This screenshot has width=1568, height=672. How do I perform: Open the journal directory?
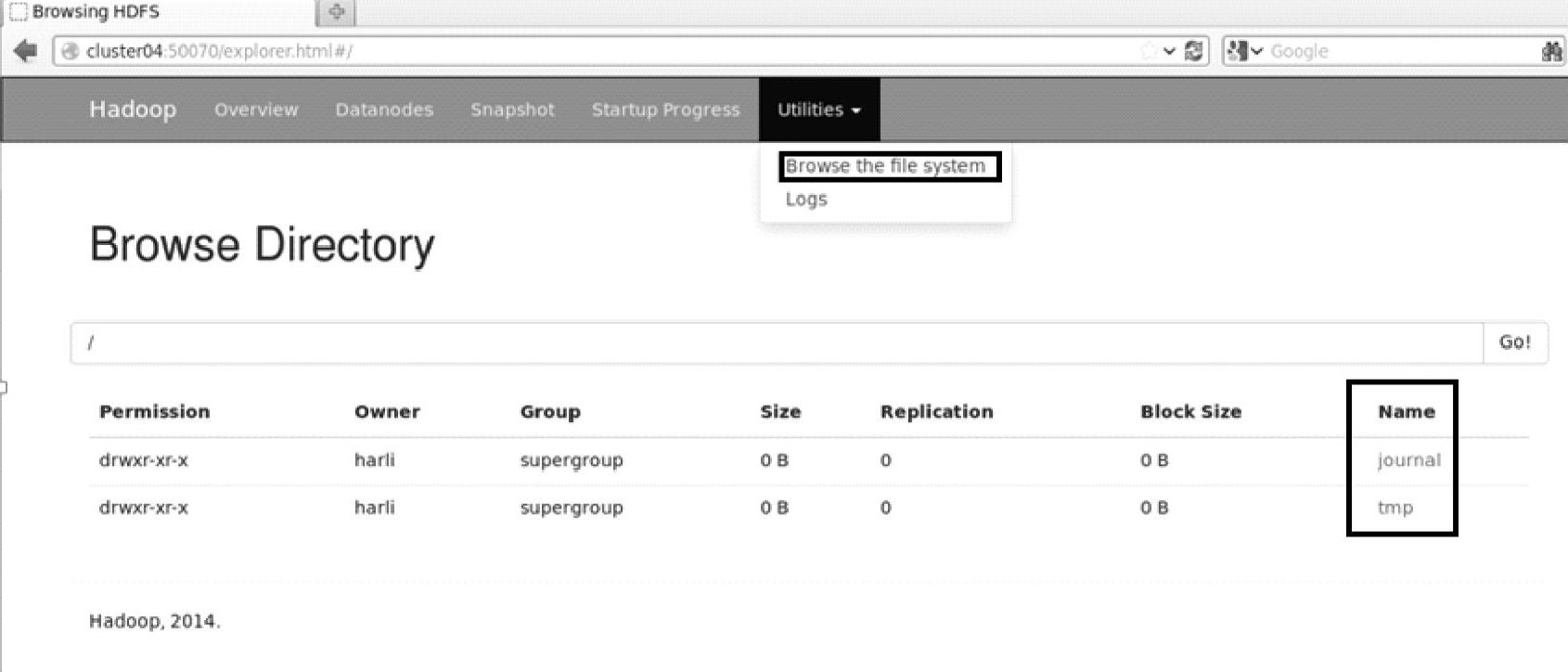coord(1408,460)
